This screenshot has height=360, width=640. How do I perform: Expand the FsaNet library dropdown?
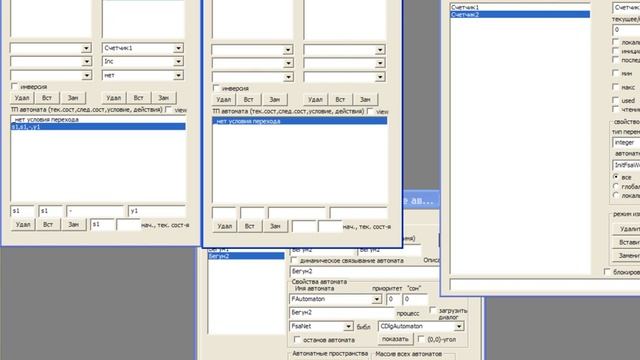click(x=348, y=327)
